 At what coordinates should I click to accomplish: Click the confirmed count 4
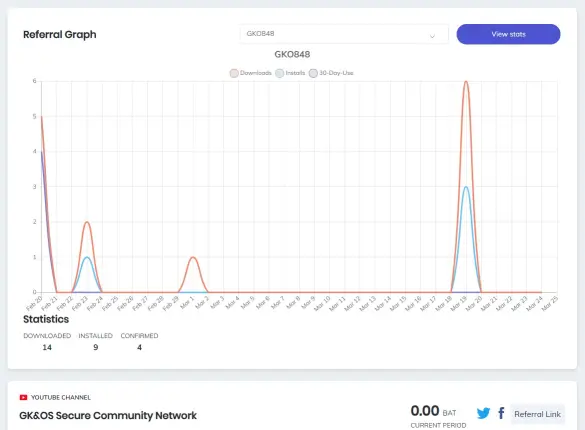[139, 348]
